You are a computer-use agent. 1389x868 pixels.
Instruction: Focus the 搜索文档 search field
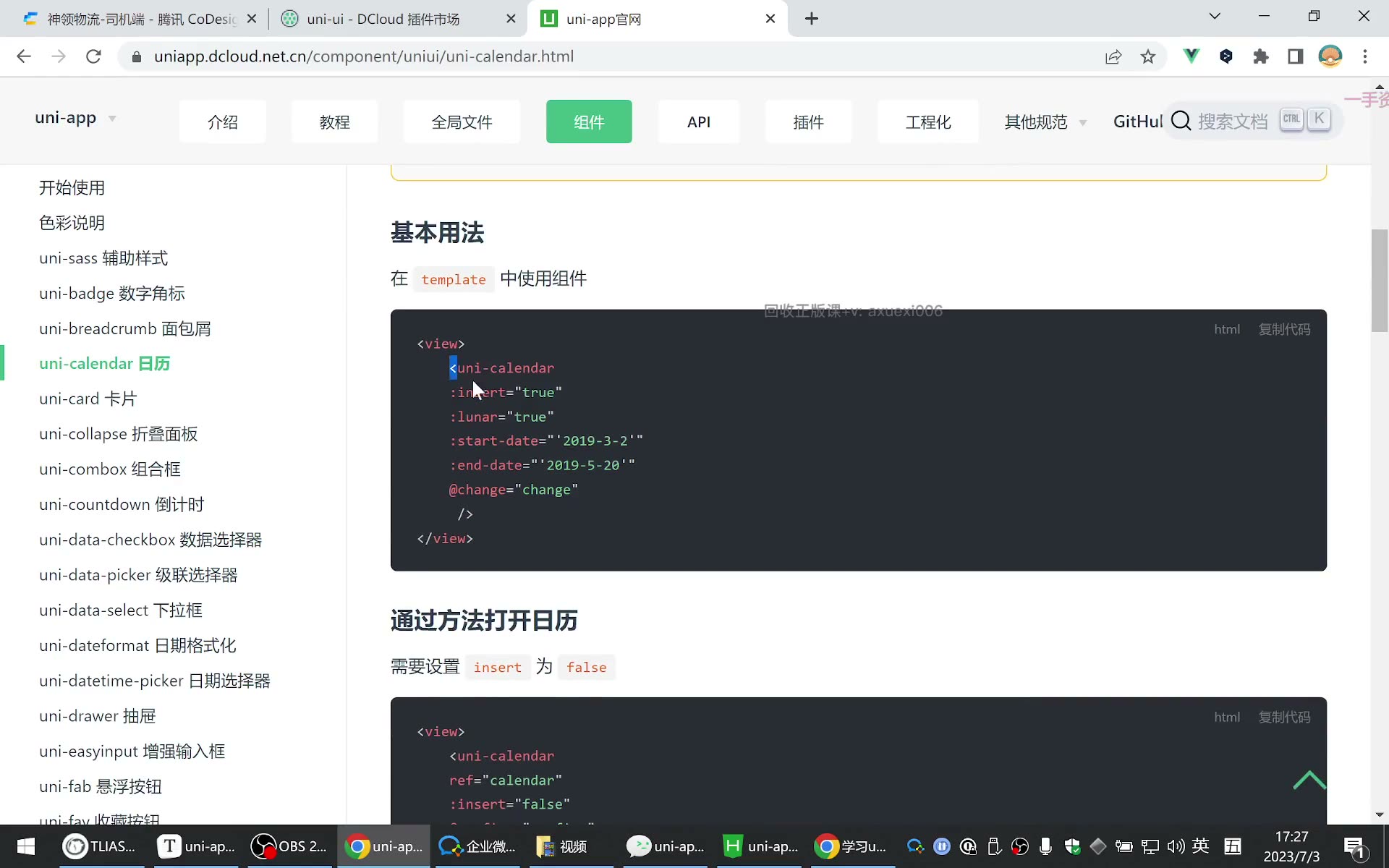[x=1255, y=121]
